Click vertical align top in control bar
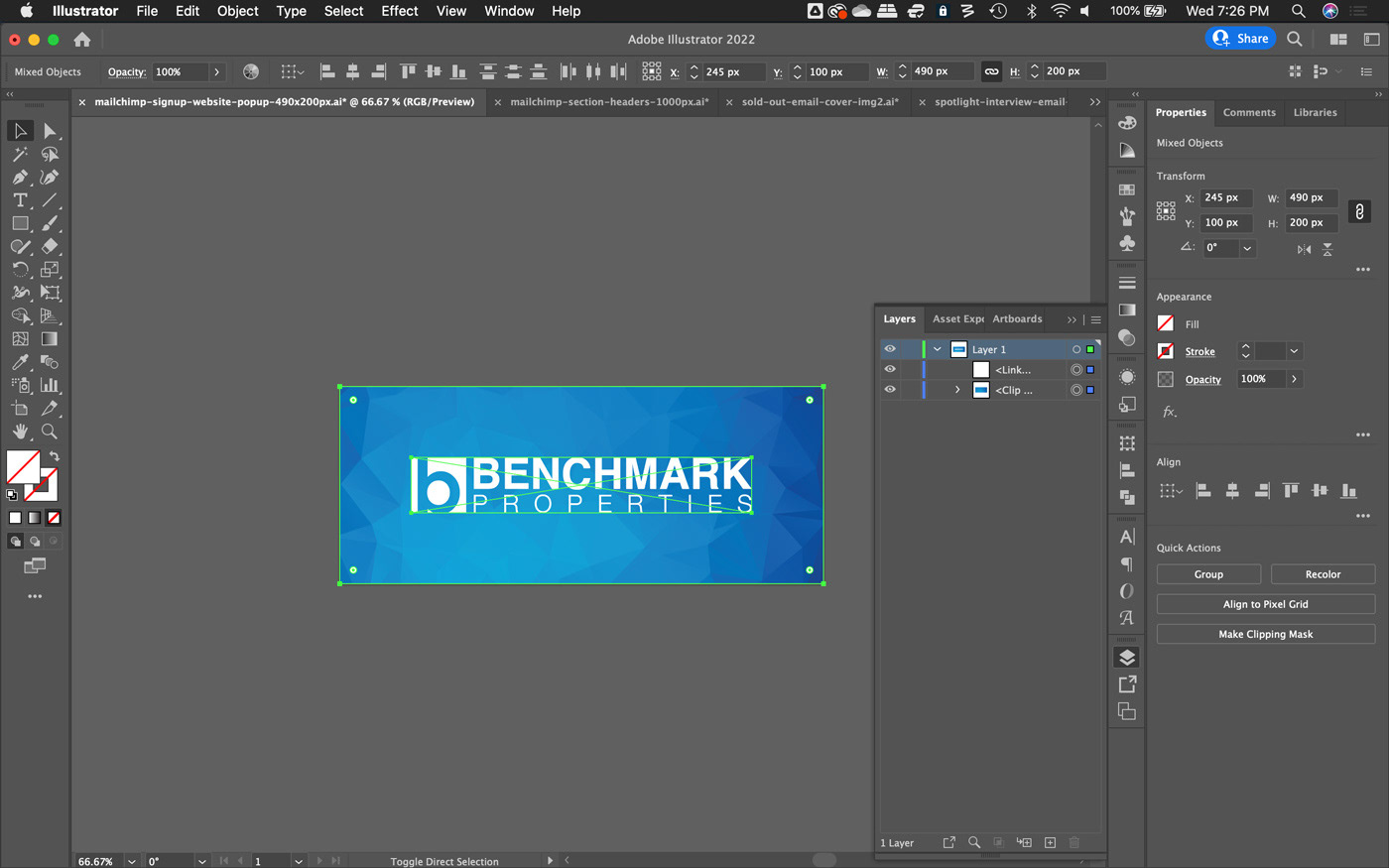 [408, 71]
